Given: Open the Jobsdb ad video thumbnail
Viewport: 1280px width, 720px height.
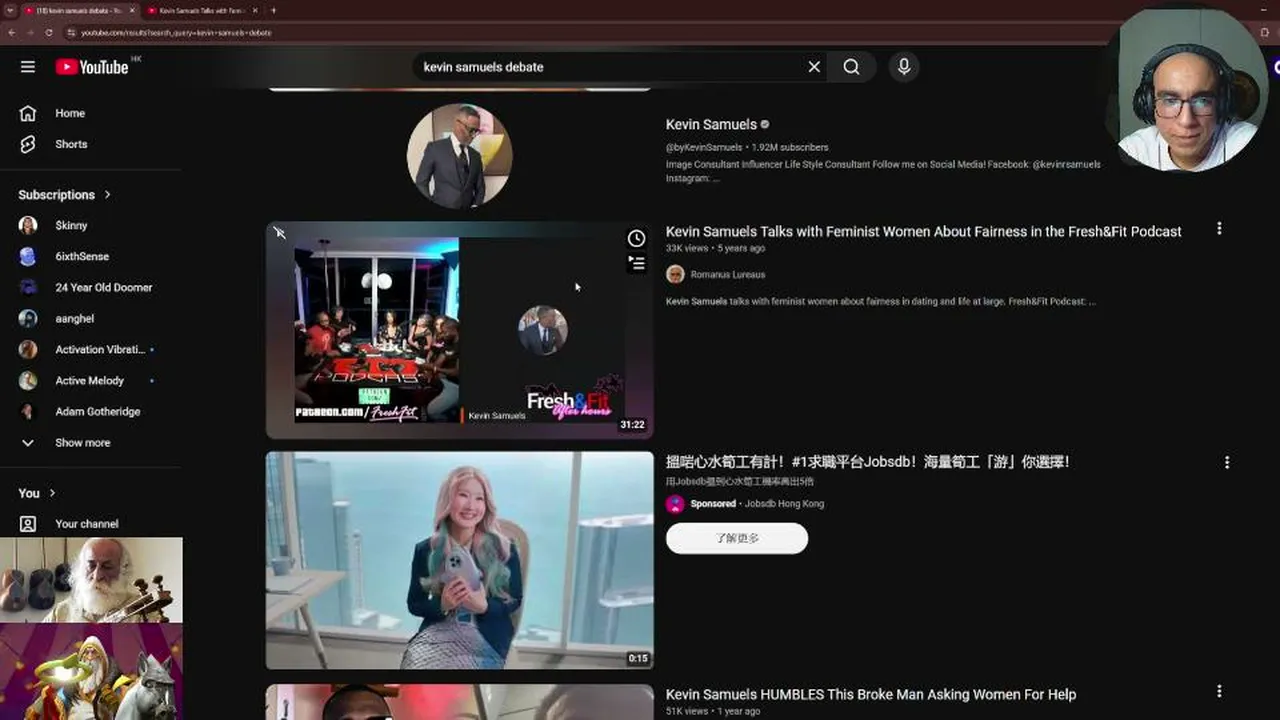Looking at the screenshot, I should coord(459,560).
